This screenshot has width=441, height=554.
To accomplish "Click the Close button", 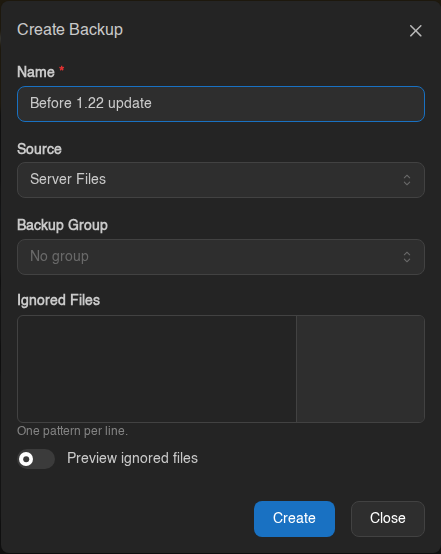I will (x=388, y=519).
